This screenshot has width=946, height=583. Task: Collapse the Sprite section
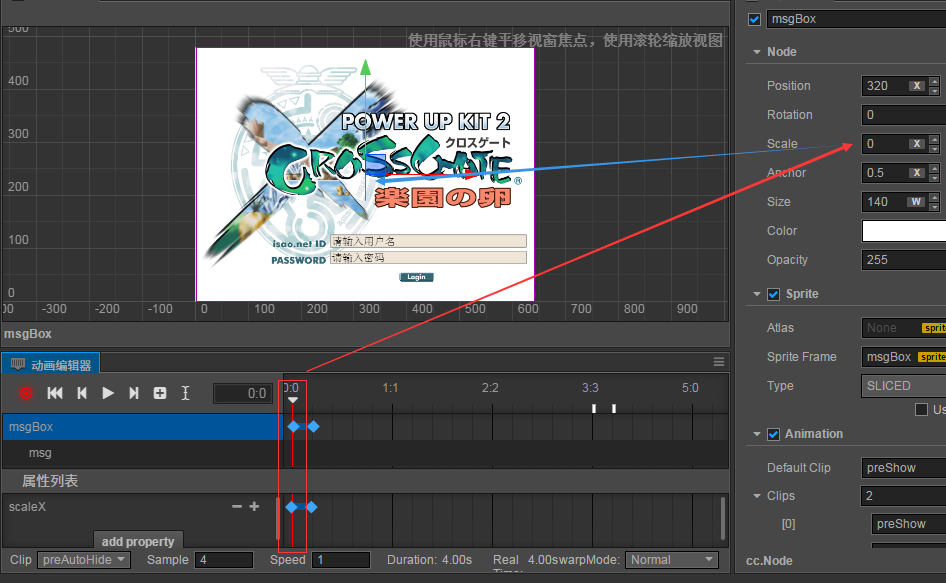757,294
